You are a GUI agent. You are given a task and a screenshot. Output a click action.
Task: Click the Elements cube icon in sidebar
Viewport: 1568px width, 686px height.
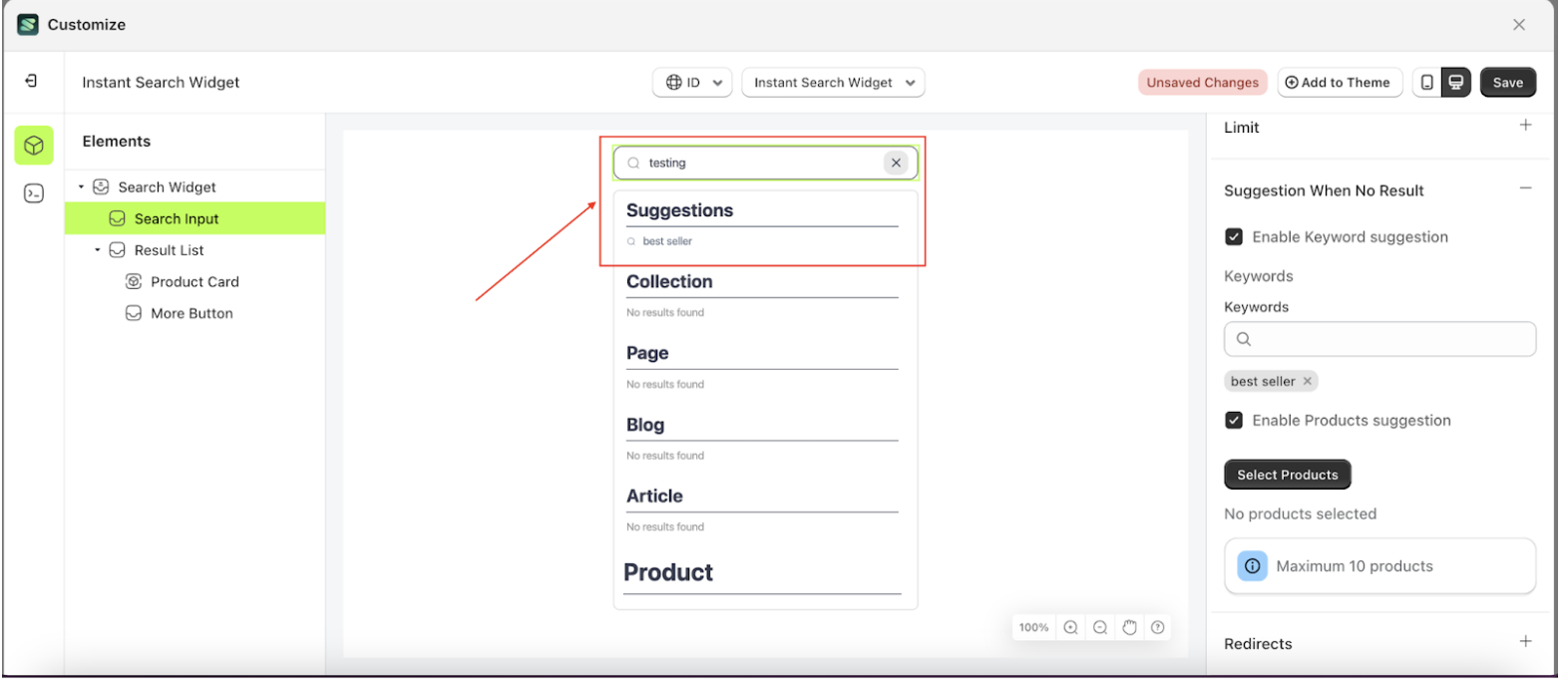coord(34,146)
